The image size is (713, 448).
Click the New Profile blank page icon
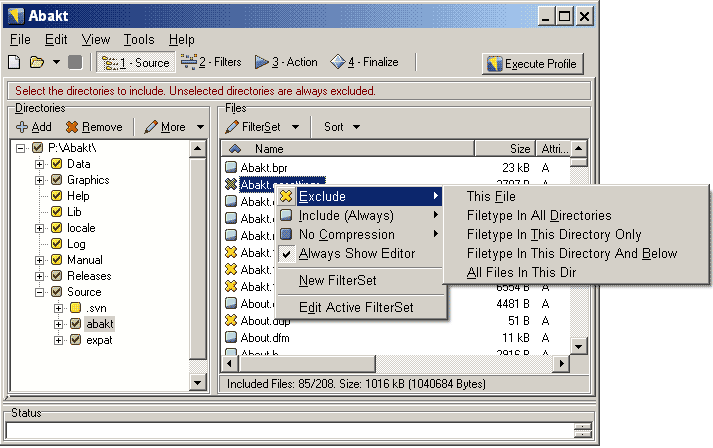tap(14, 62)
